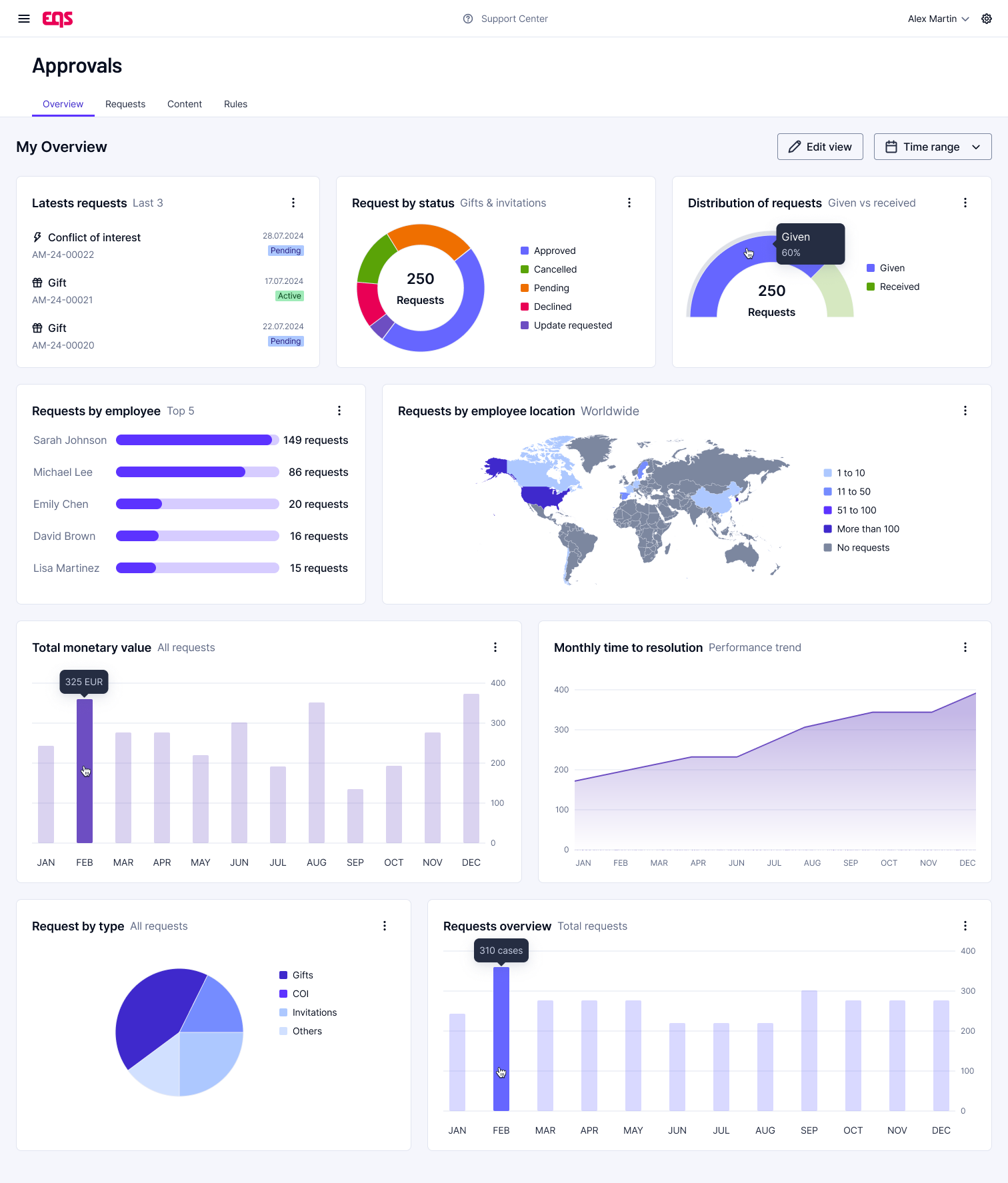Open the Support Center link
The width and height of the screenshot is (1008, 1183).
514,19
